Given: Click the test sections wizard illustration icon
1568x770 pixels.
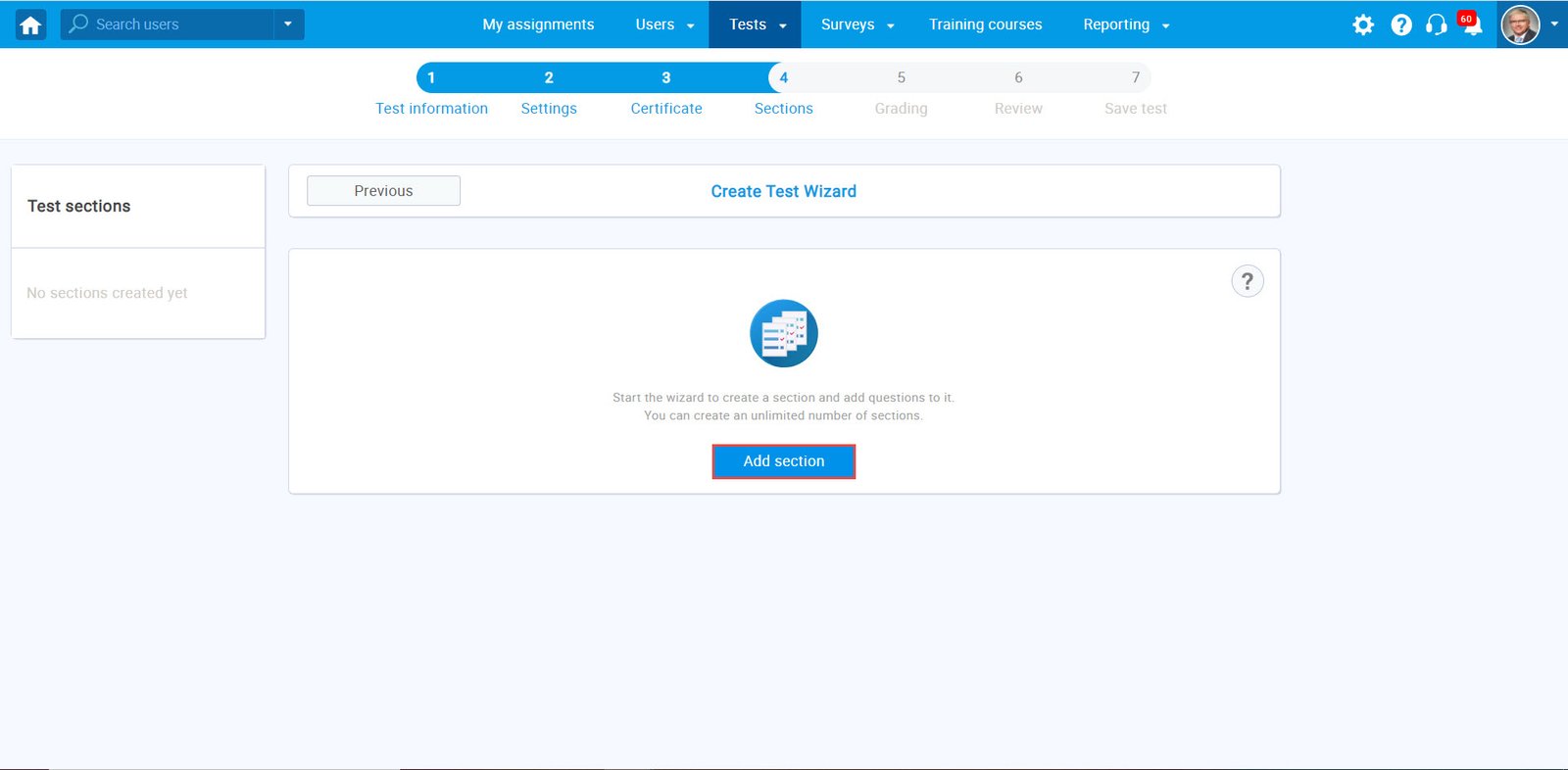Looking at the screenshot, I should pos(783,333).
